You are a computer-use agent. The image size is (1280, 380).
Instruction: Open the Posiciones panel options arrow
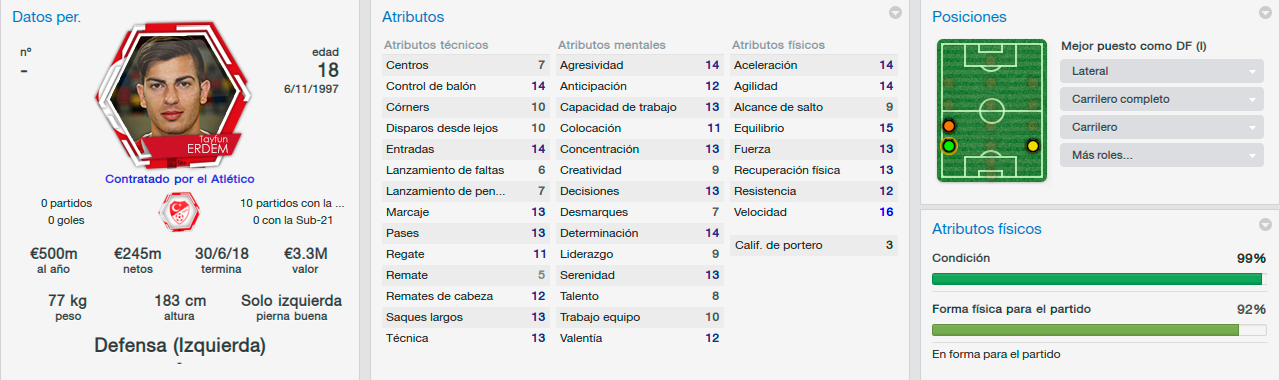coord(1266,13)
